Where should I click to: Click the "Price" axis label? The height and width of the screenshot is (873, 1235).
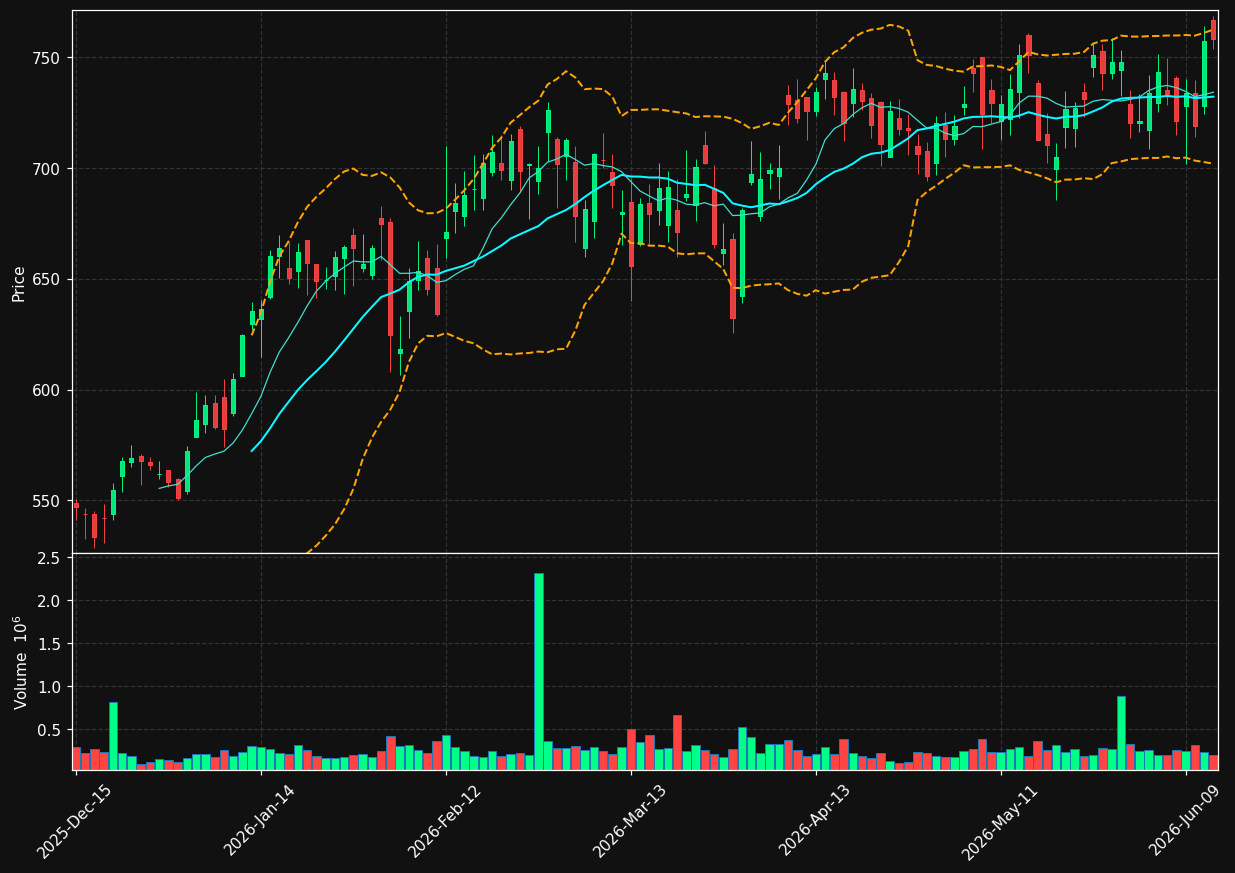[19, 283]
